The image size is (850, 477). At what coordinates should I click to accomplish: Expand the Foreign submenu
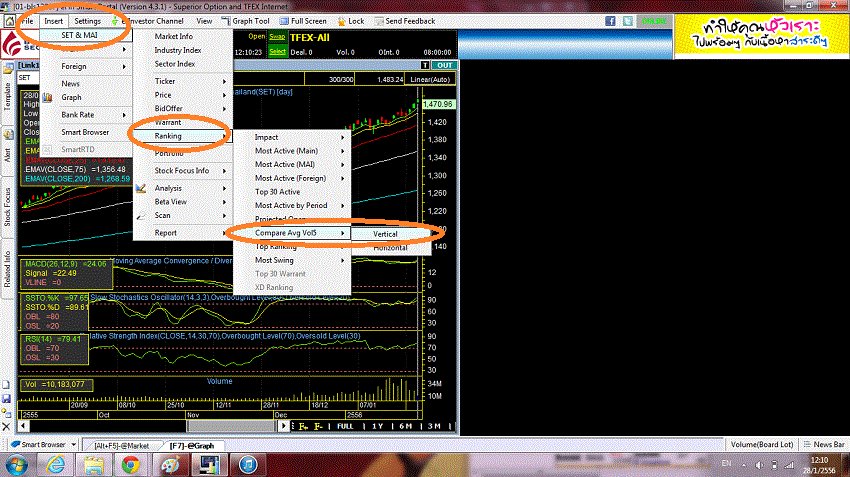tap(87, 66)
